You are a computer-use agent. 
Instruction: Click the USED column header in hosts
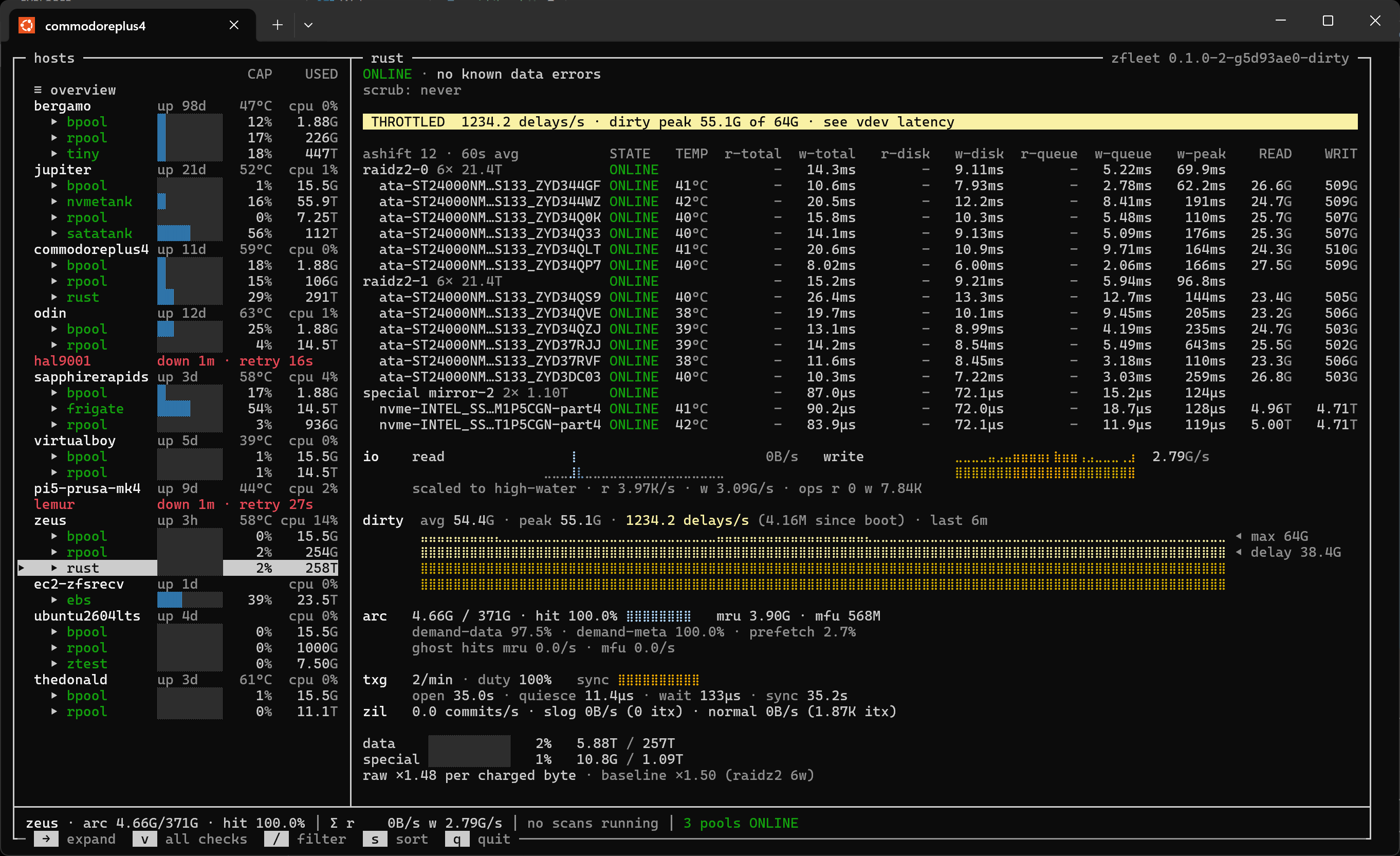tap(322, 74)
